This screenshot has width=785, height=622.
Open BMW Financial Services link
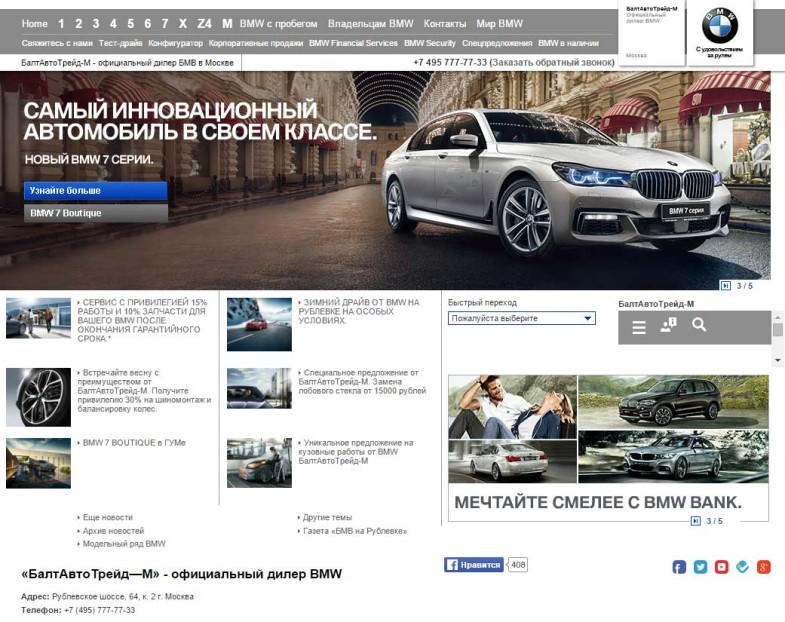[x=353, y=43]
